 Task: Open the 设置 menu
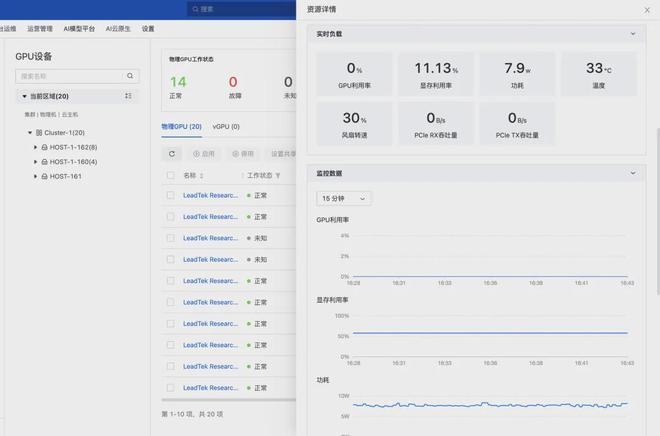tap(148, 29)
